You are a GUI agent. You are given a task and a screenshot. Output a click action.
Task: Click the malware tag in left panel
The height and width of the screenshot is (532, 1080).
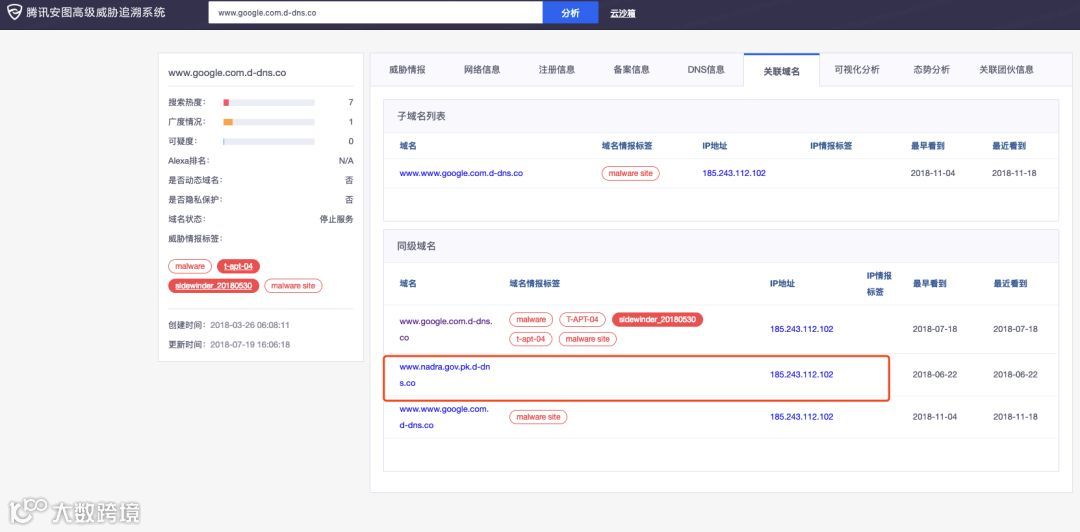[x=190, y=266]
